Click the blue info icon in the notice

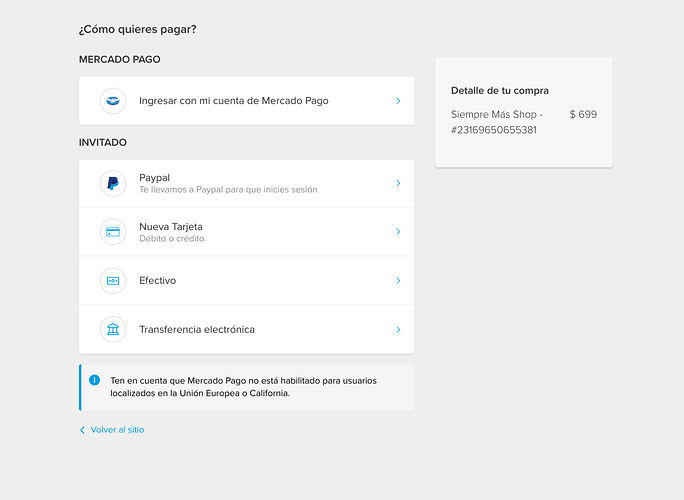tap(95, 380)
